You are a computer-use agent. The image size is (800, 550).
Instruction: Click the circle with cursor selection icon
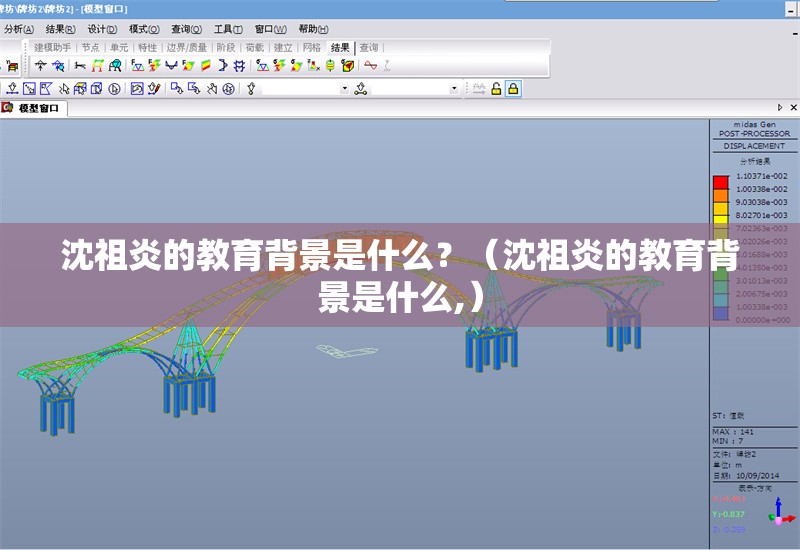[115, 89]
